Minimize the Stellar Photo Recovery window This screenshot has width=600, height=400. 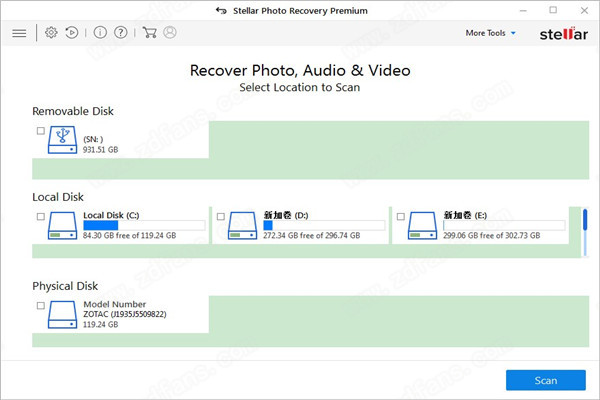pyautogui.click(x=523, y=10)
